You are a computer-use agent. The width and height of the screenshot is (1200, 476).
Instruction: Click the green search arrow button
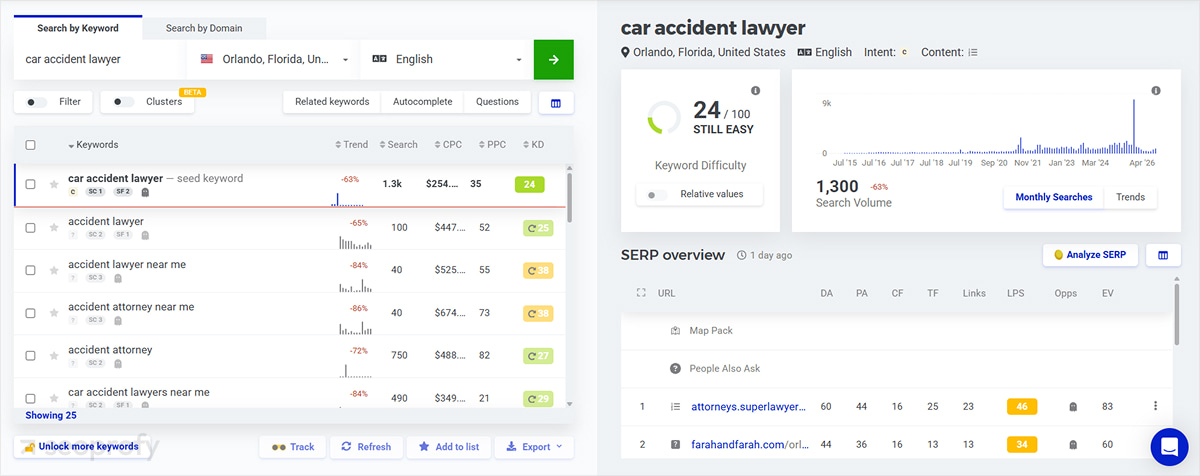[x=554, y=60]
